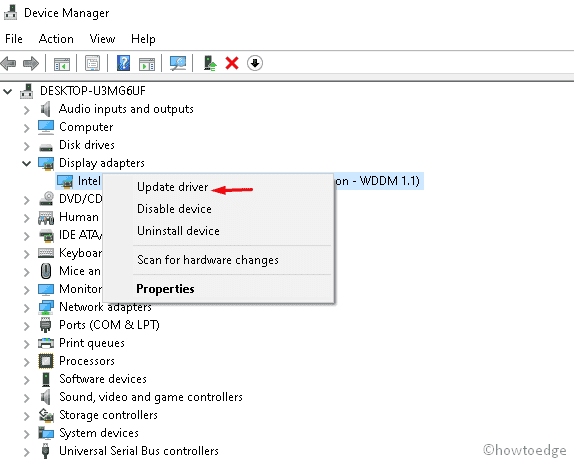This screenshot has height=462, width=574.
Task: Expand the Network adapters category
Action: (x=26, y=308)
